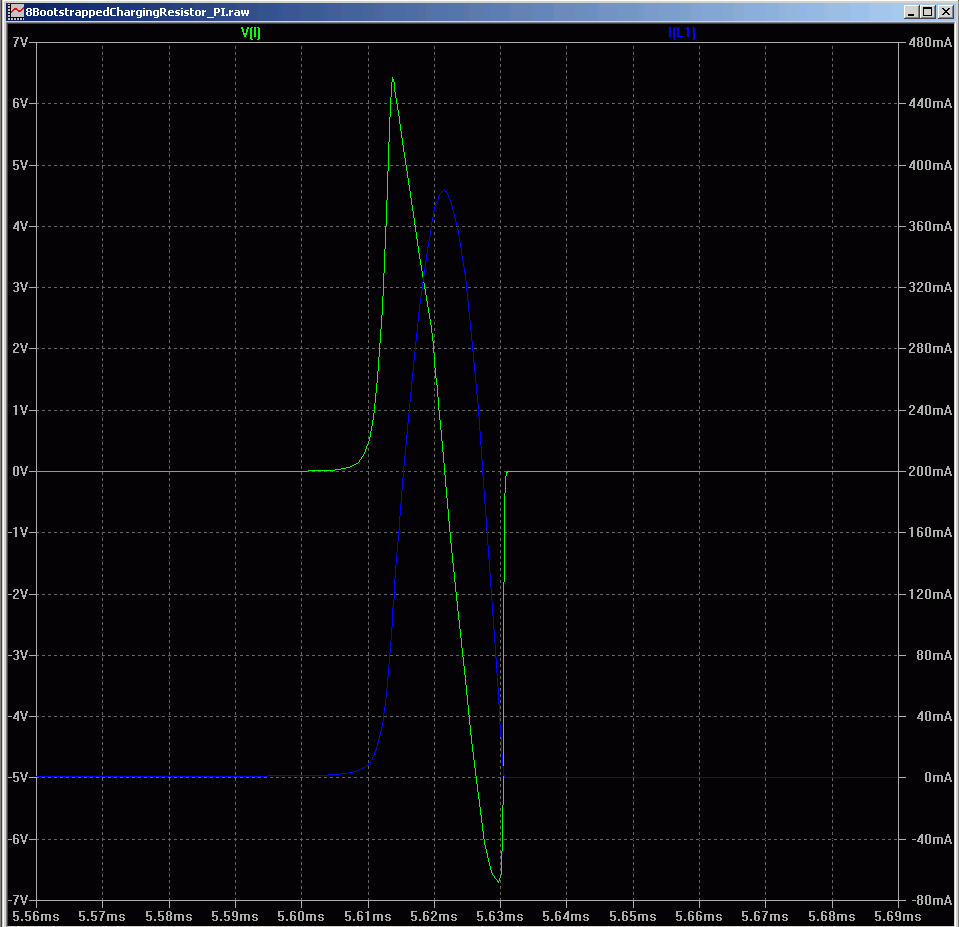Click the 7V label on left axis

19,42
